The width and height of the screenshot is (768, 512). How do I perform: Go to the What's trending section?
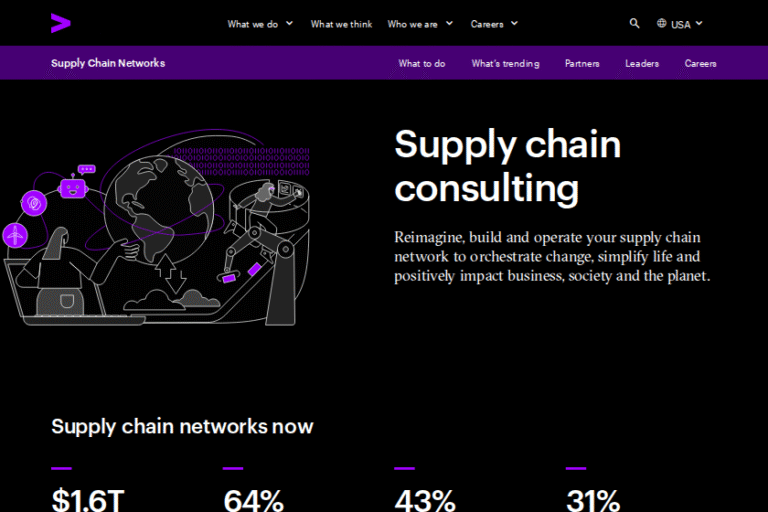[x=505, y=63]
